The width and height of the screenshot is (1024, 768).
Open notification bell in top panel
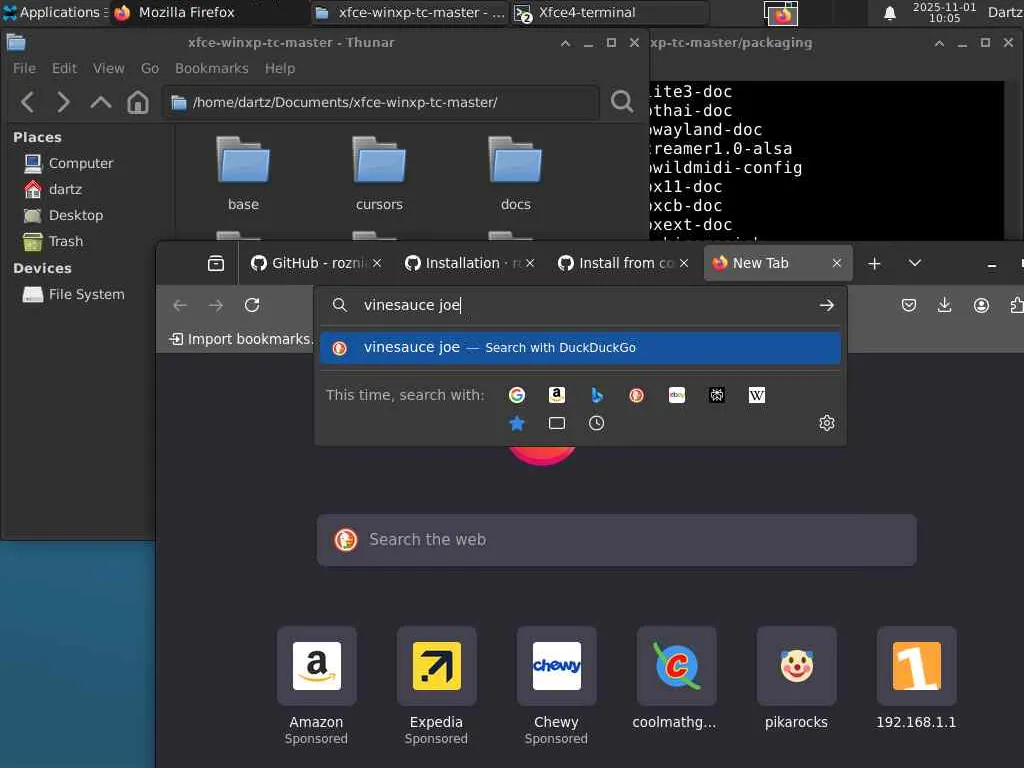[x=889, y=12]
